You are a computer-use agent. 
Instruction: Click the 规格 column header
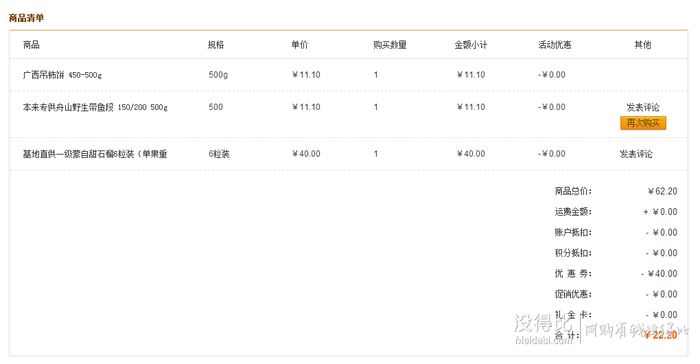(x=216, y=45)
